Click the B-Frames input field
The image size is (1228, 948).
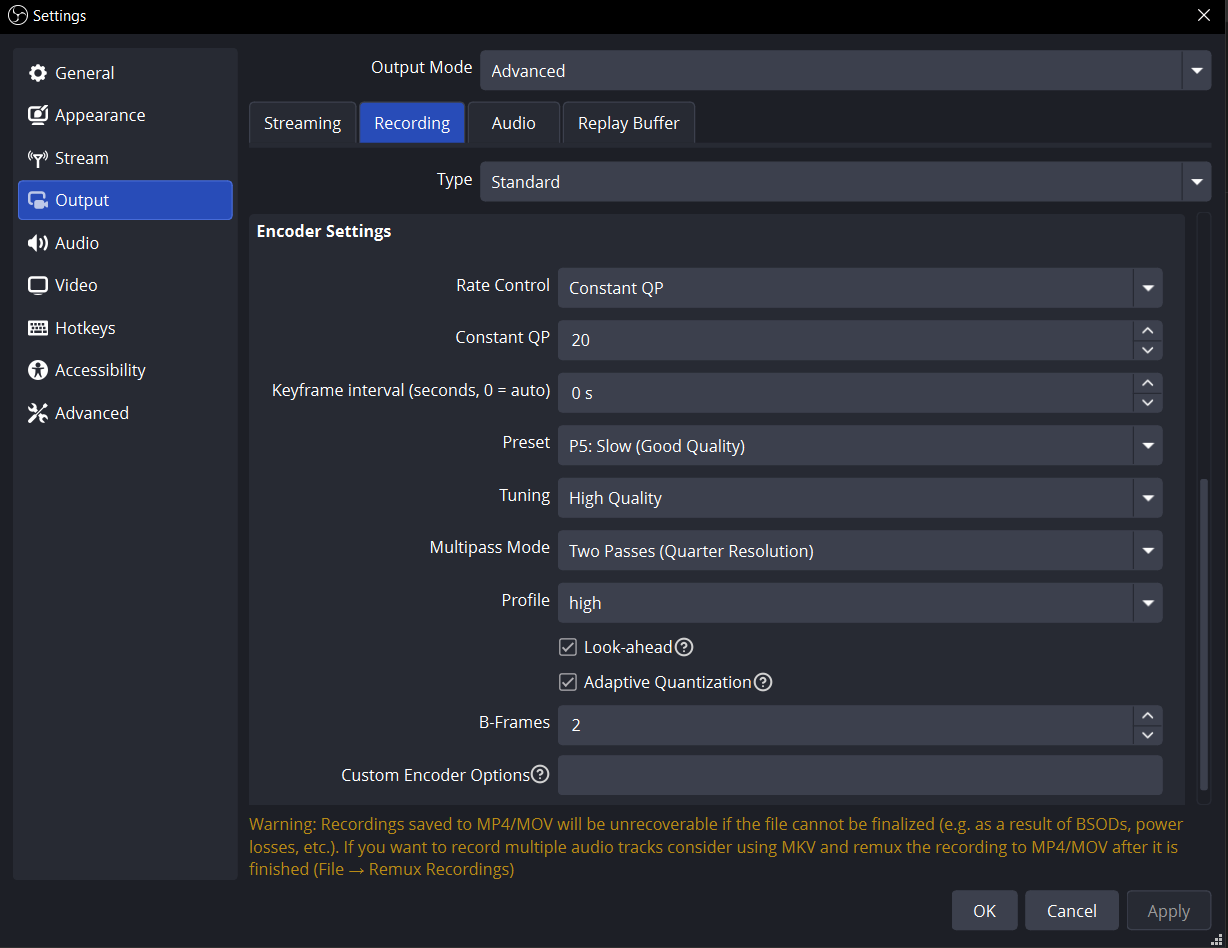coord(846,725)
